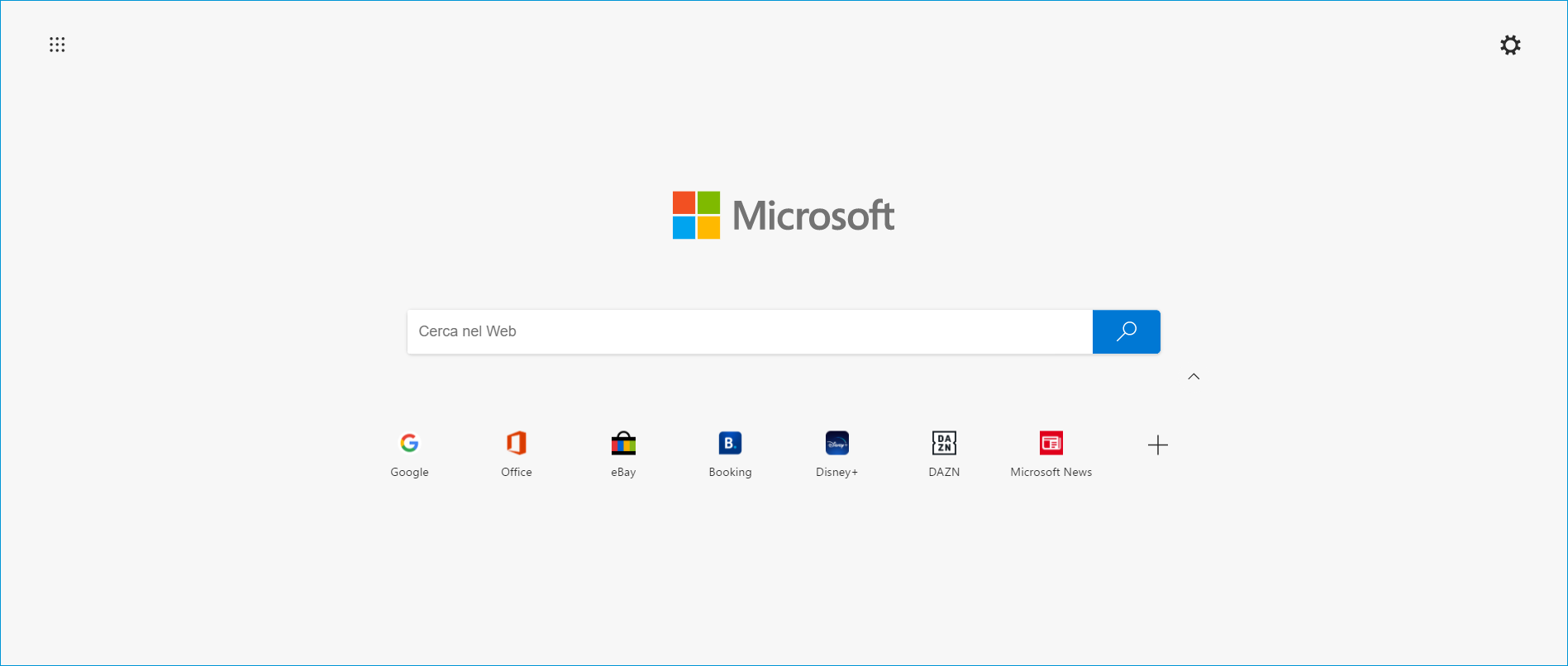Image resolution: width=1568 pixels, height=666 pixels.
Task: Click the Microsoft logo
Action: pos(784,216)
